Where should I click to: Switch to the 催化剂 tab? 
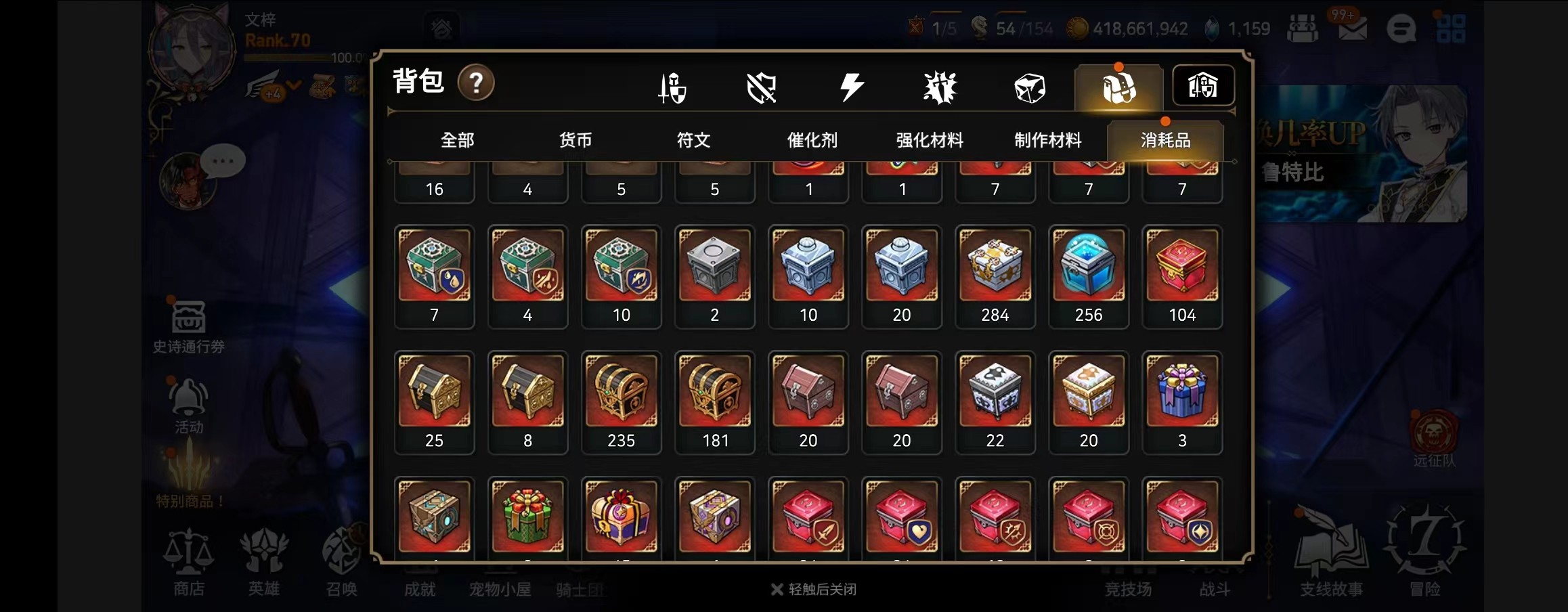point(812,140)
